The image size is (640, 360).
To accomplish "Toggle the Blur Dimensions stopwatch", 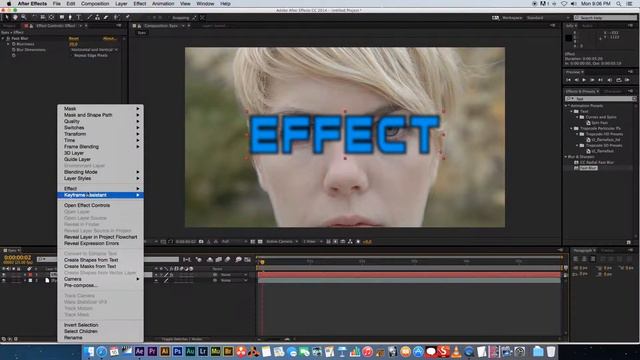I will pyautogui.click(x=13, y=50).
